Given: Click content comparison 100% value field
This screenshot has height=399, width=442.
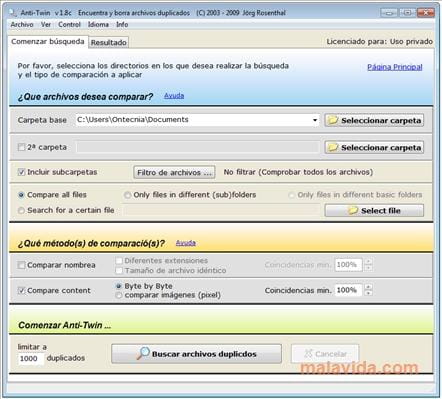Looking at the screenshot, I should tap(348, 290).
